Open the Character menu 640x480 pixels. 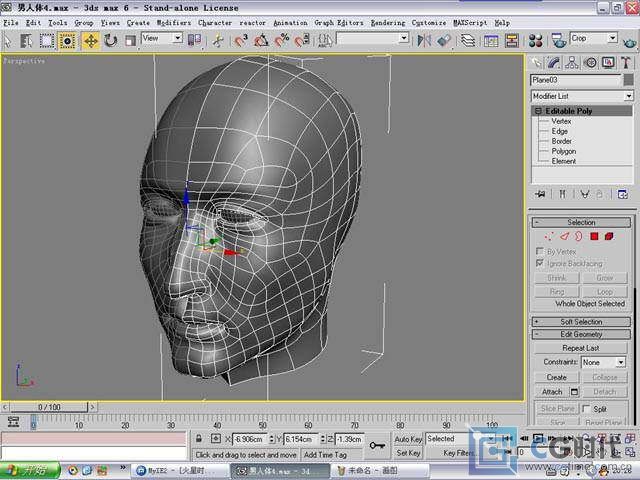(215, 23)
